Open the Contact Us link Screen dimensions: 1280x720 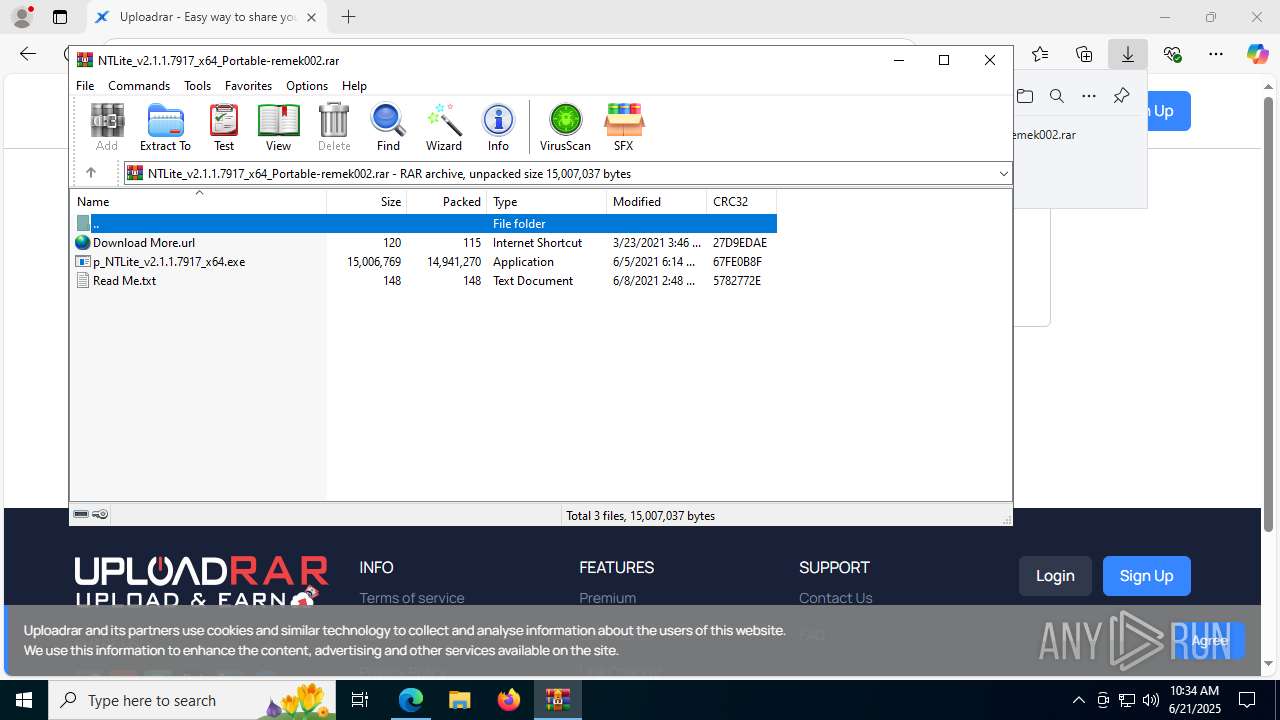point(835,598)
